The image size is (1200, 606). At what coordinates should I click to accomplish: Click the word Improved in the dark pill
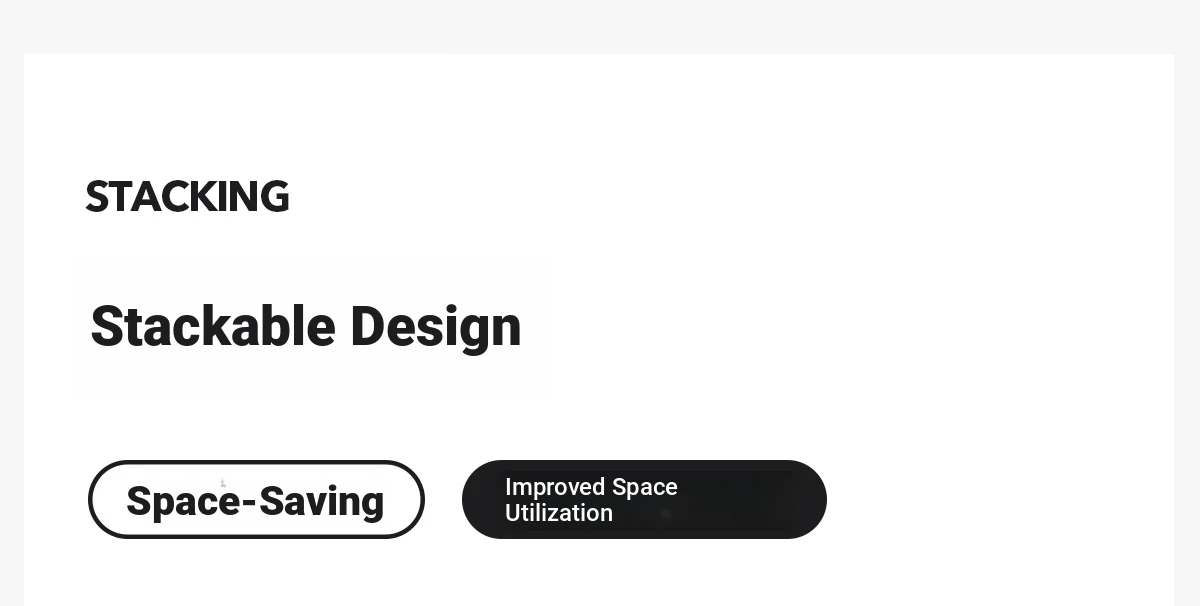coord(555,487)
